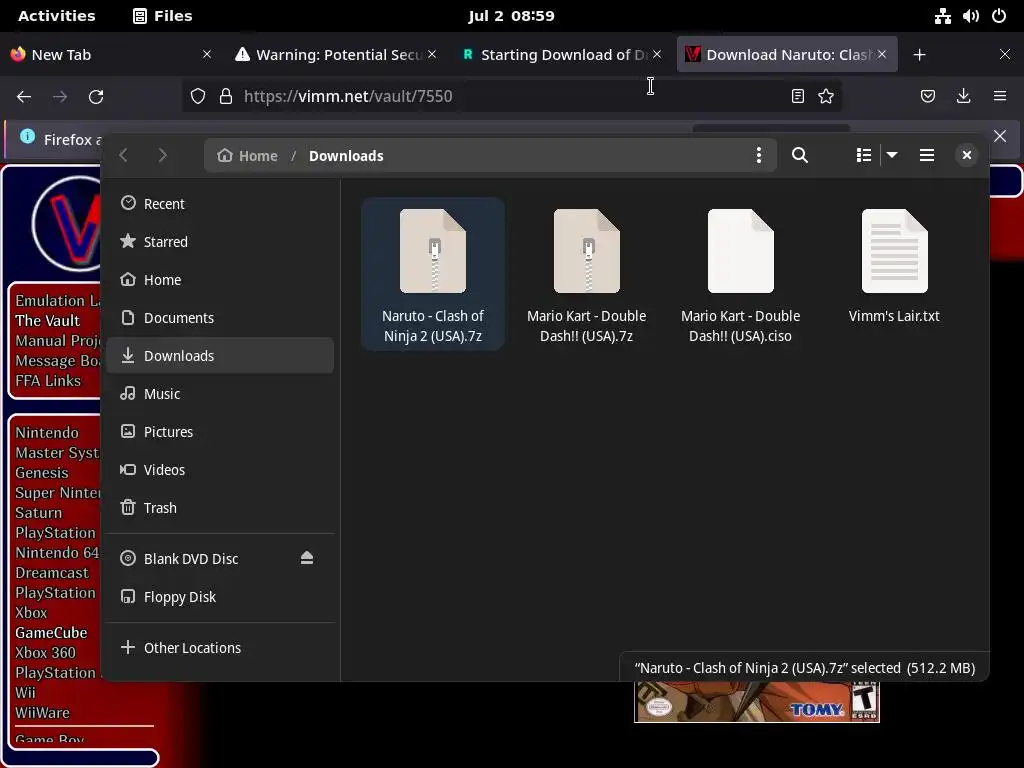Switch to the New Tab browser tab
Screen dimensions: 1024x768
pyautogui.click(x=111, y=55)
